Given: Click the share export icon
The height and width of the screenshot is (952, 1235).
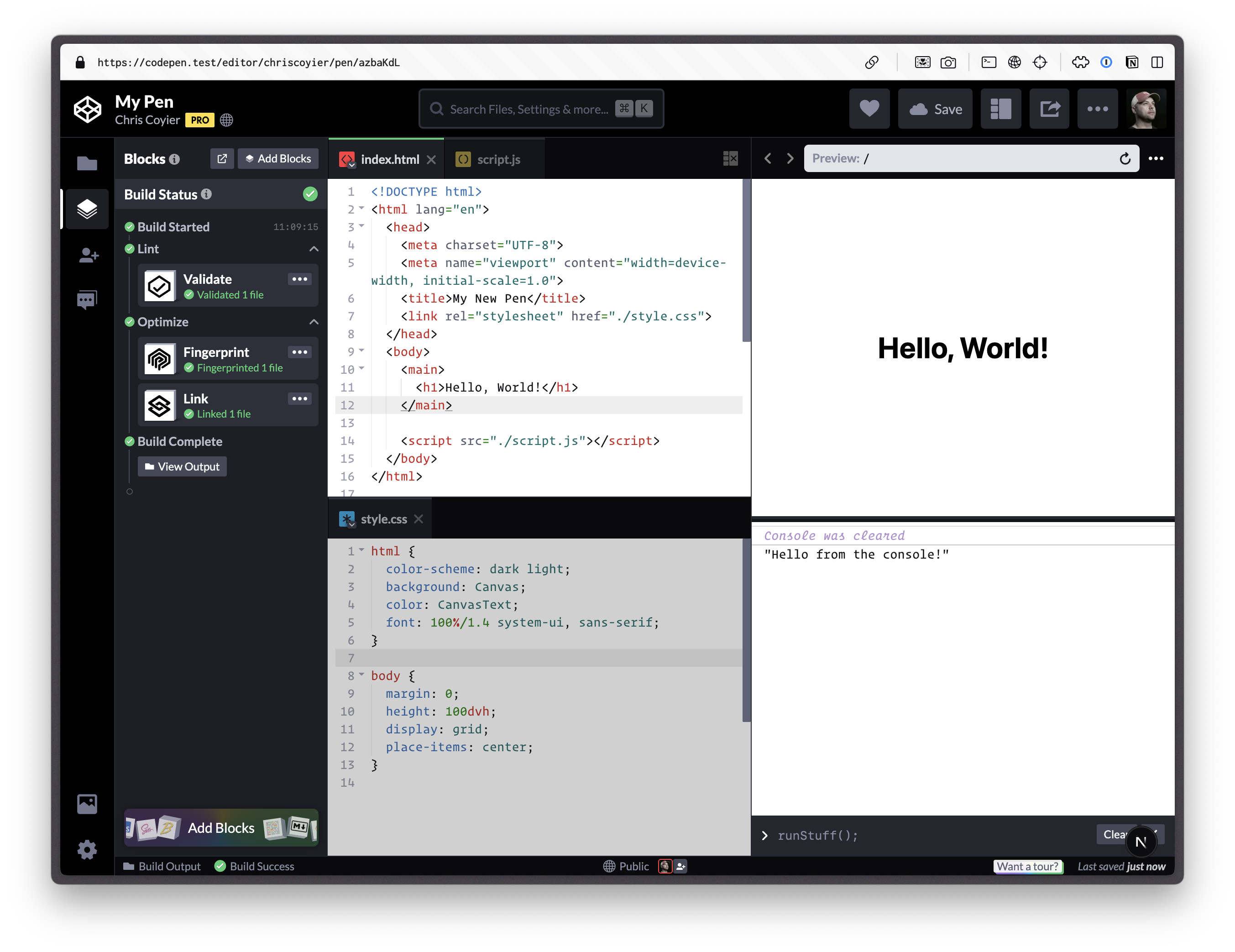Looking at the screenshot, I should pyautogui.click(x=1049, y=109).
